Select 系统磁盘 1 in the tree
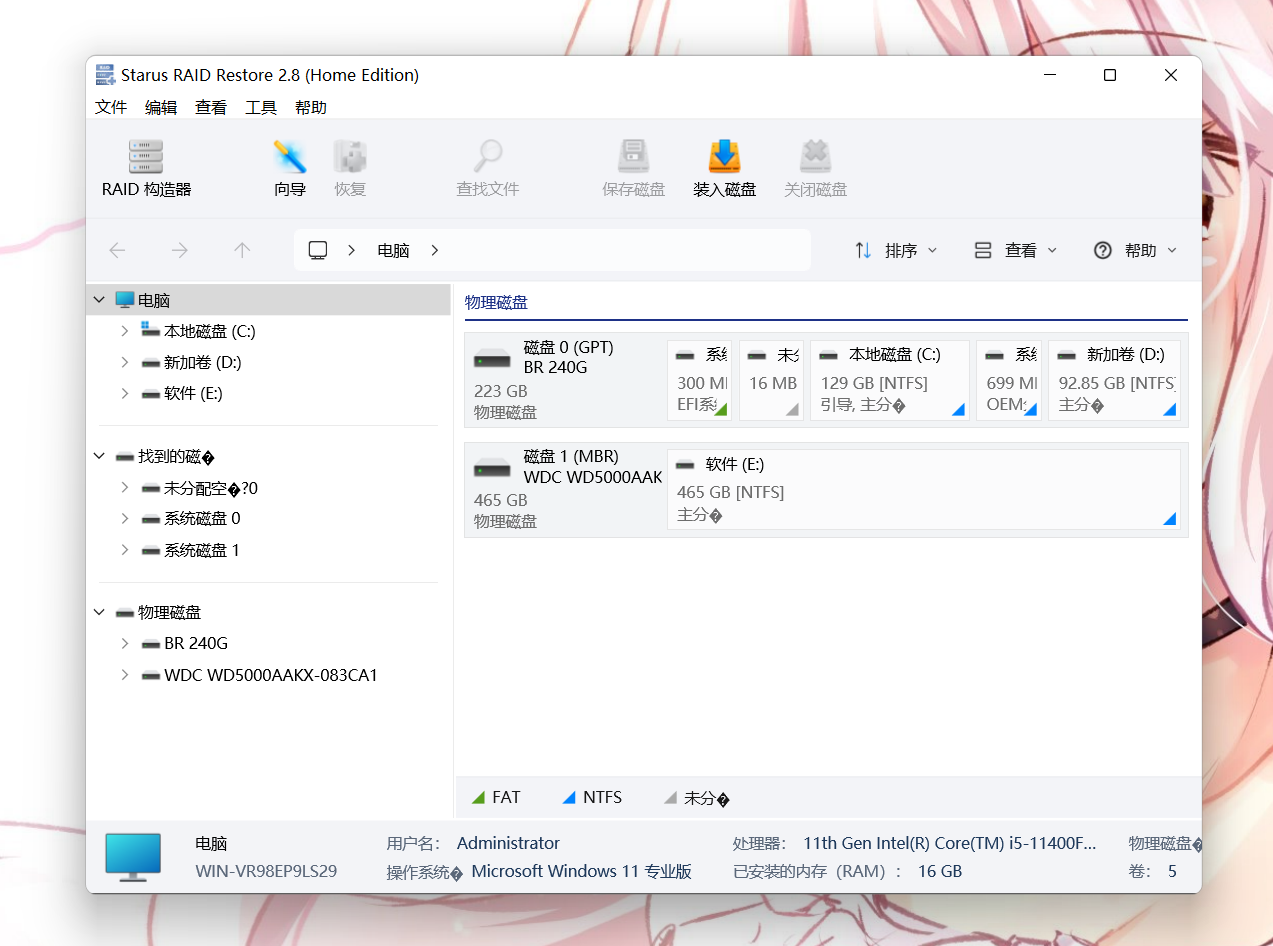The height and width of the screenshot is (946, 1273). pyautogui.click(x=202, y=550)
